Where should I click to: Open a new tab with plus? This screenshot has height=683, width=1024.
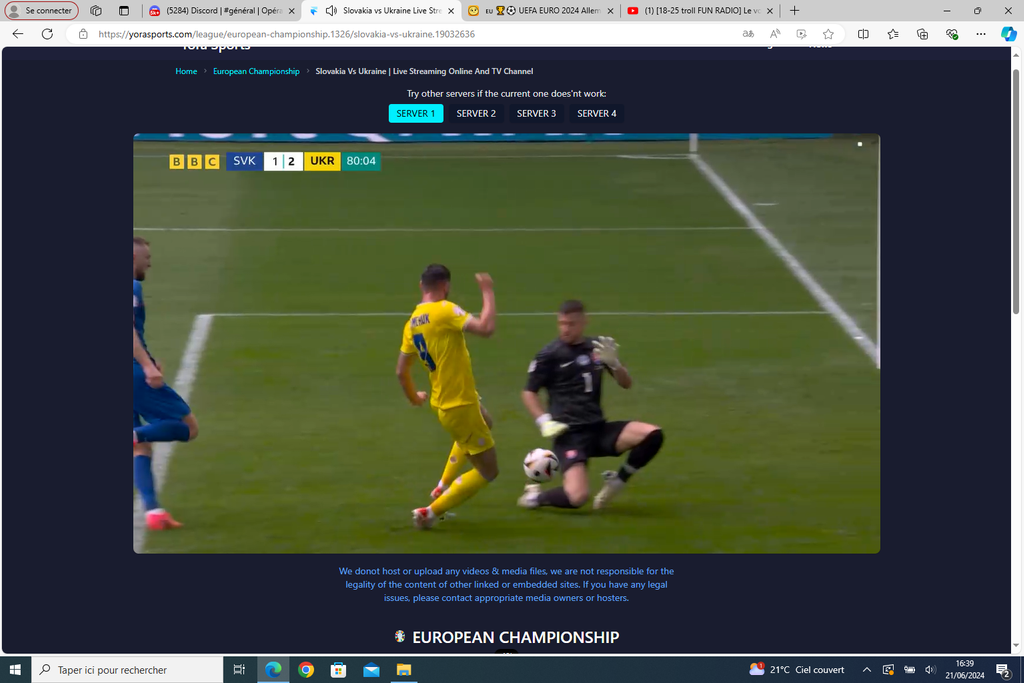(x=794, y=10)
